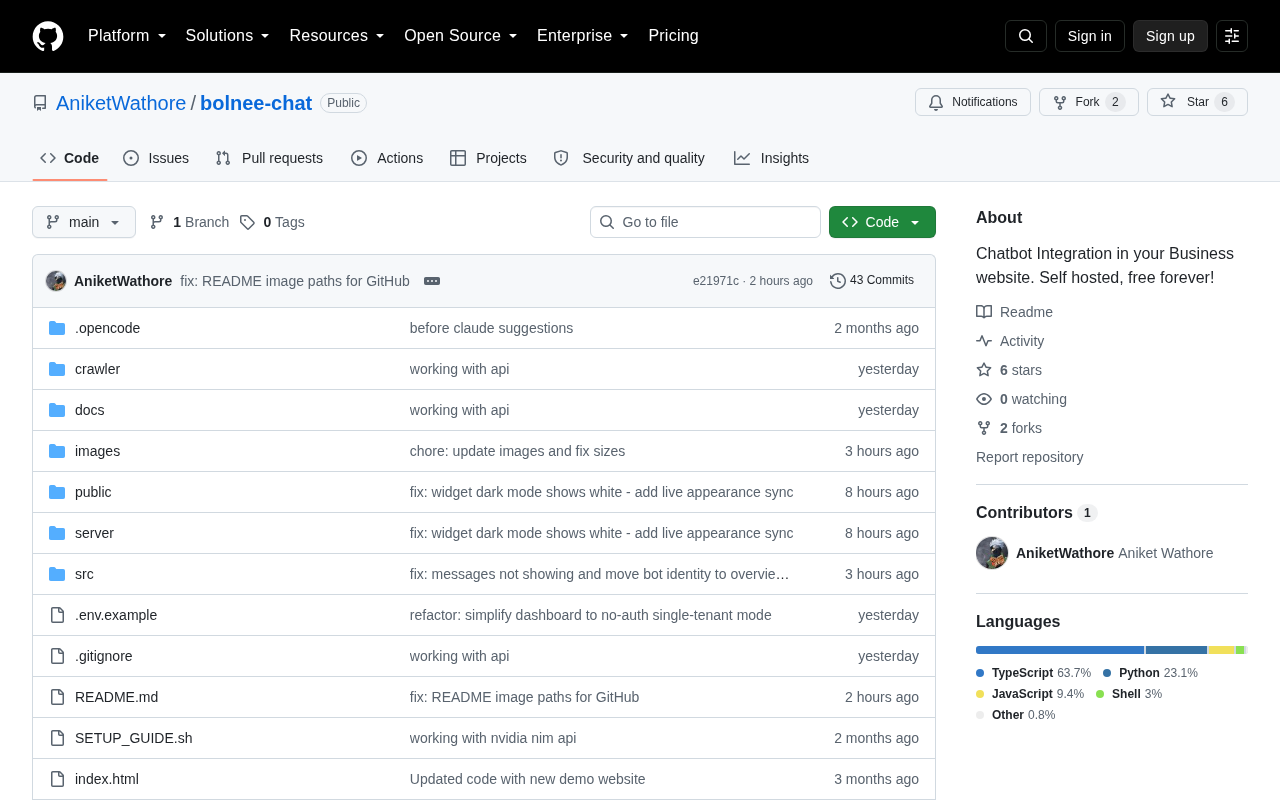Open the 1 Branch link
1280x800 pixels.
coord(189,222)
